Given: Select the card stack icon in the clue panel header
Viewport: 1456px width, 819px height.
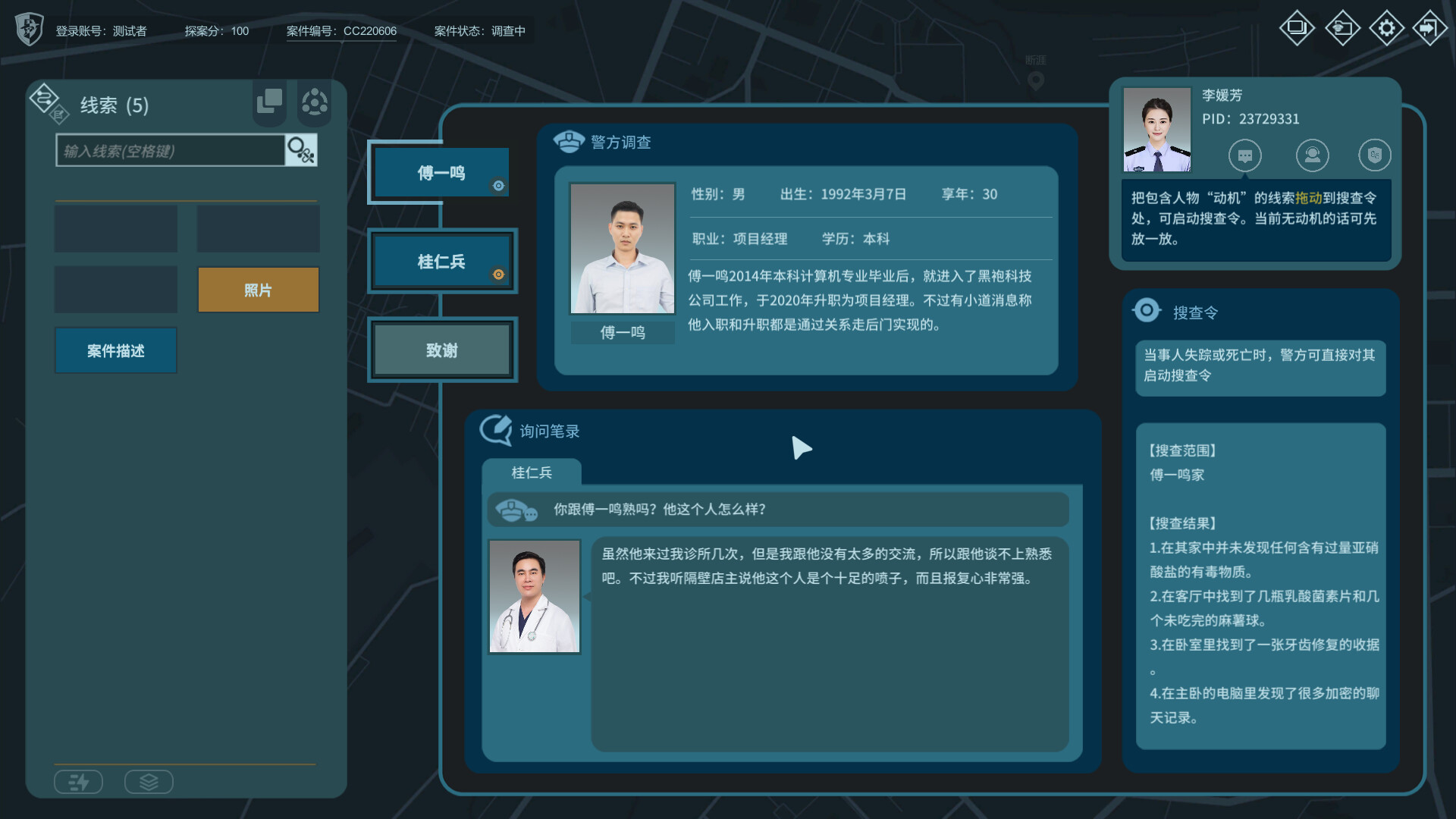Looking at the screenshot, I should coord(268,102).
